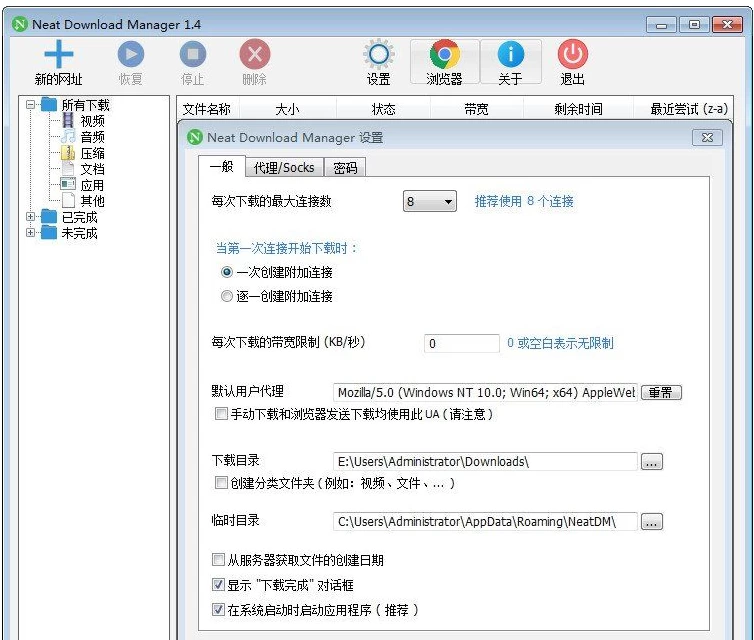Toggle 从服务器获取文件的创建日期 checkbox

(x=219, y=560)
